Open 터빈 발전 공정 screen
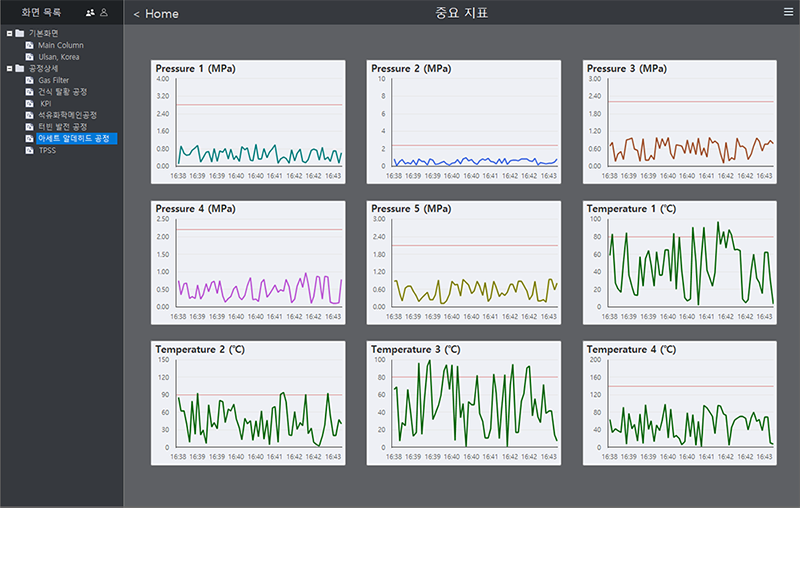Image resolution: width=800 pixels, height=580 pixels. [62, 127]
